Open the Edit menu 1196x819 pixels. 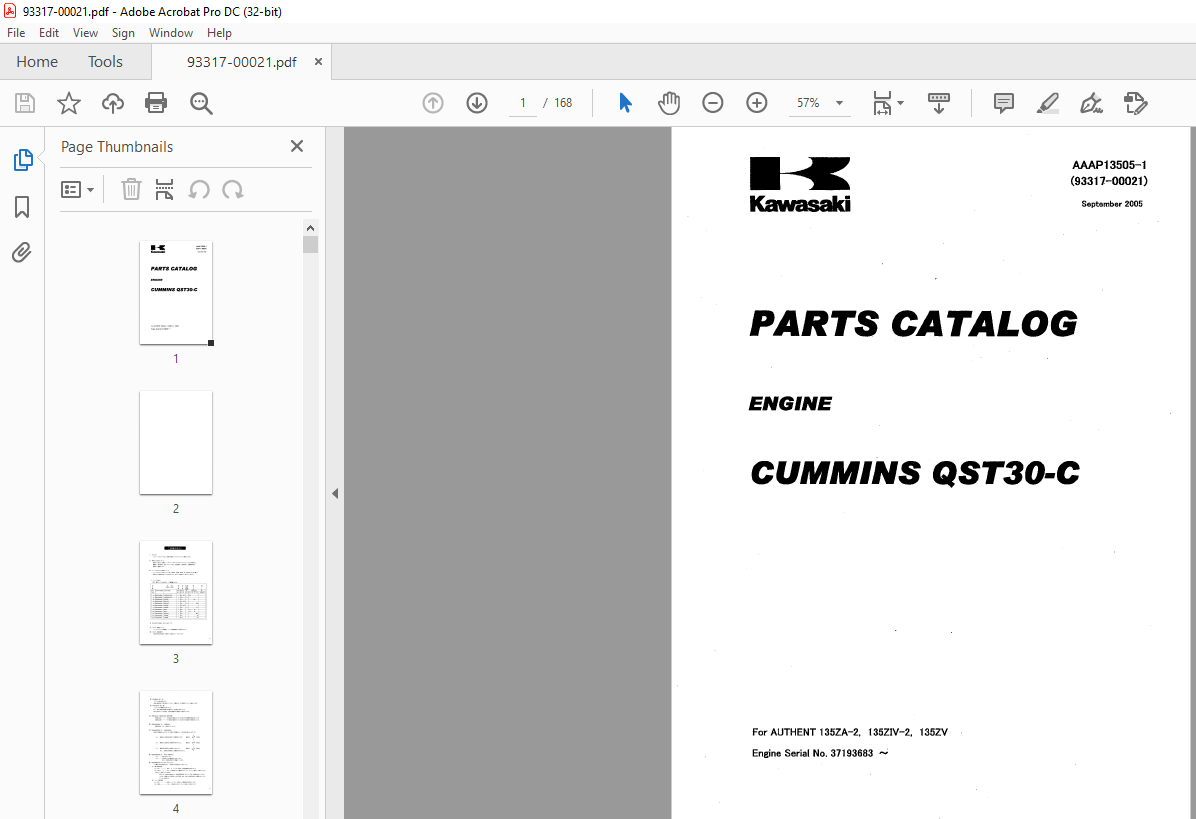pyautogui.click(x=49, y=33)
